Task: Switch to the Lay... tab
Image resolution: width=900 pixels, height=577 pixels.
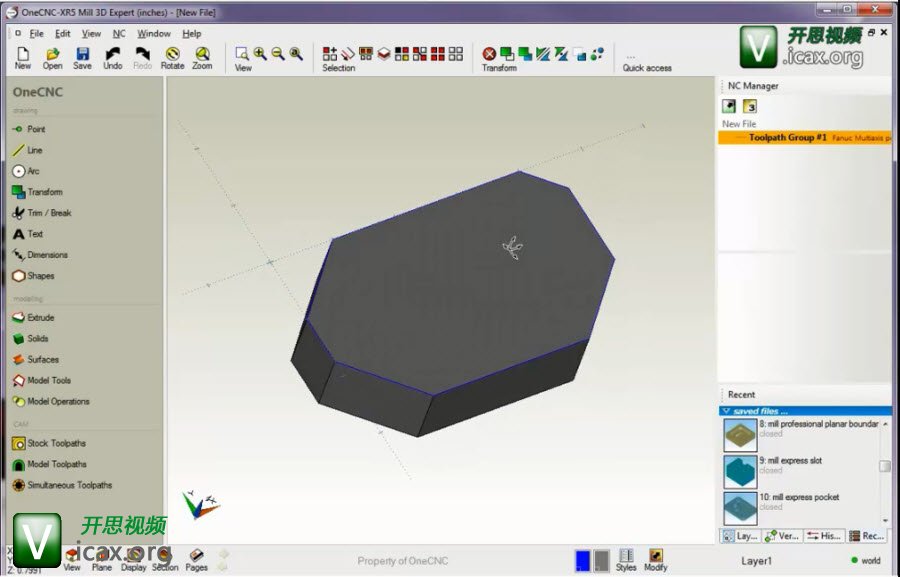Action: (739, 537)
